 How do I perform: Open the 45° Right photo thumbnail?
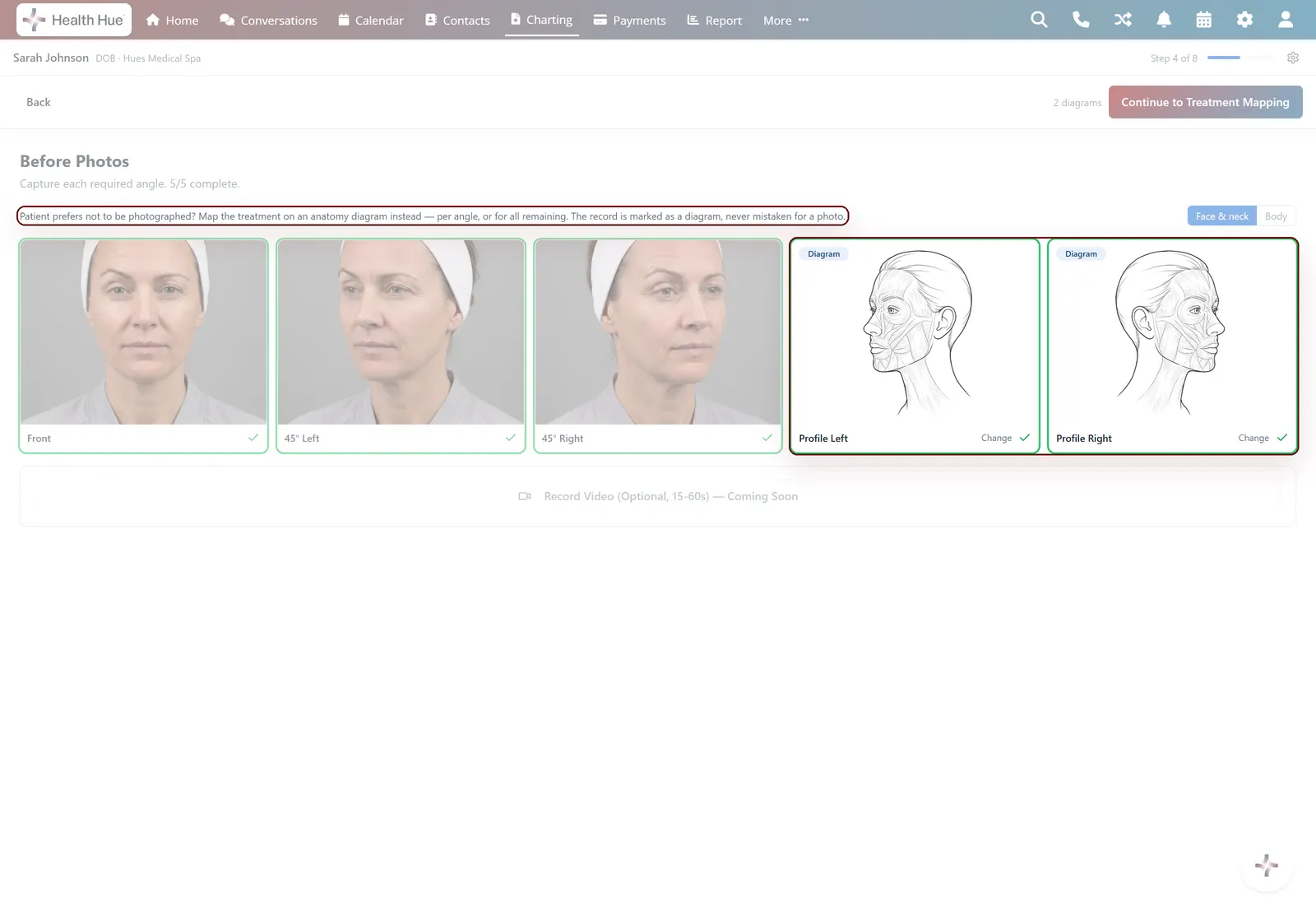(658, 332)
